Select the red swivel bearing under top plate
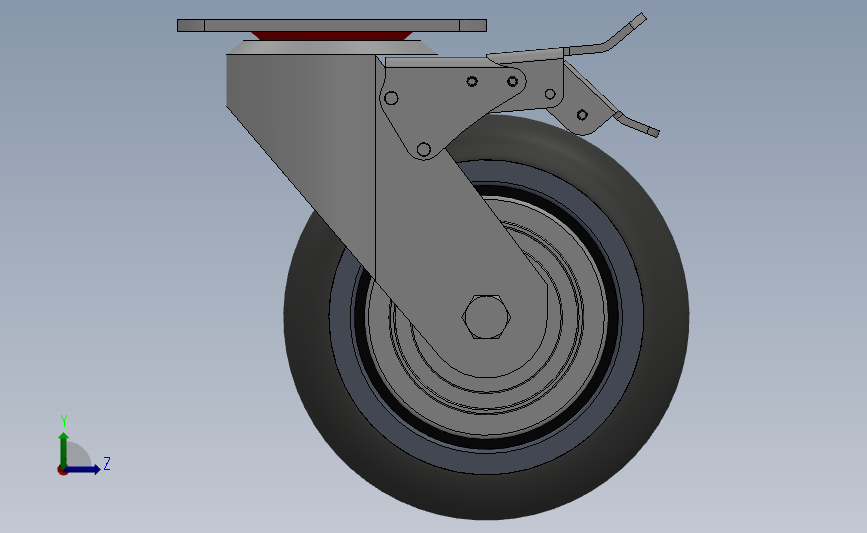Image resolution: width=867 pixels, height=533 pixels. (332, 36)
